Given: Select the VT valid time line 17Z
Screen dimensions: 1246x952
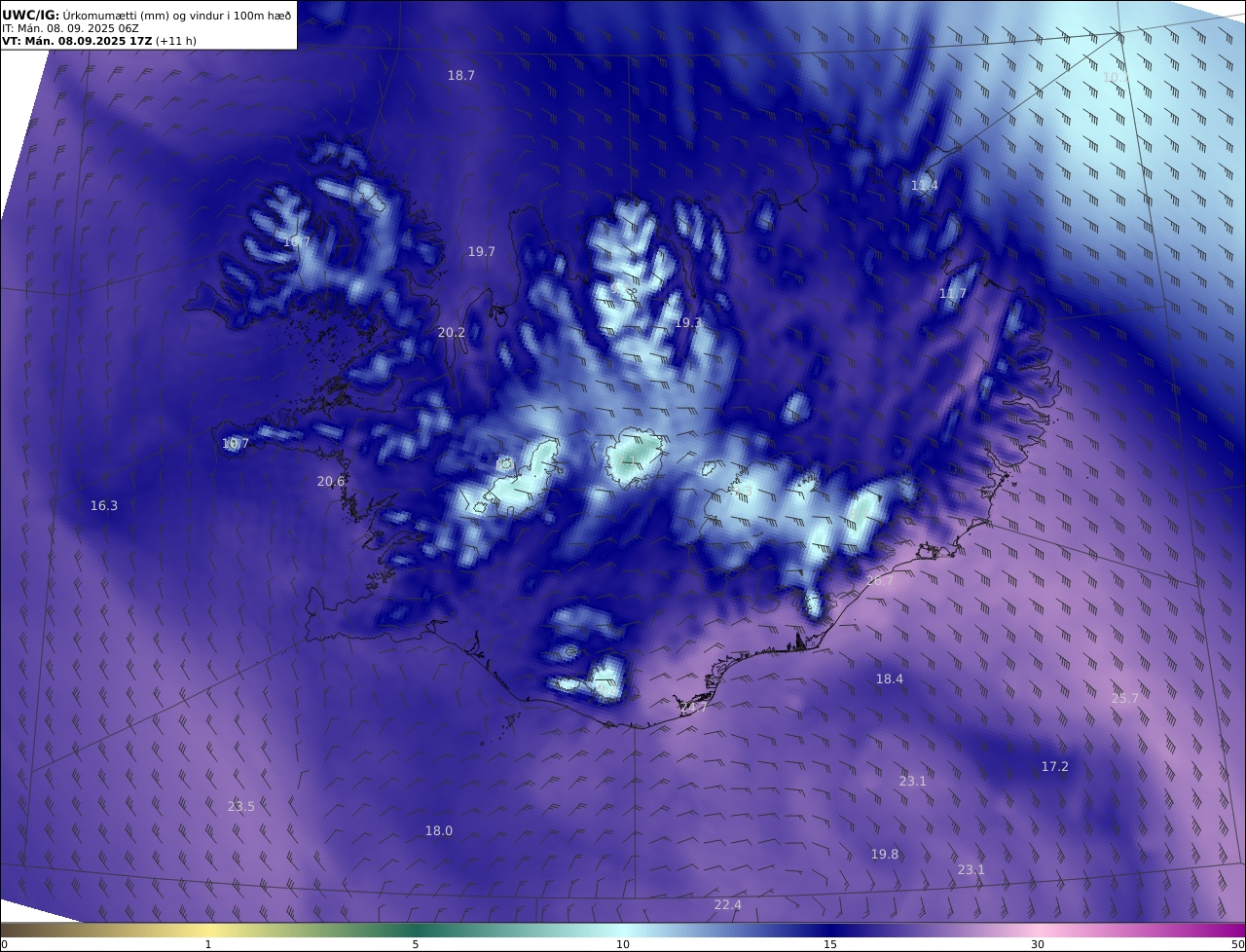Looking at the screenshot, I should pos(99,41).
